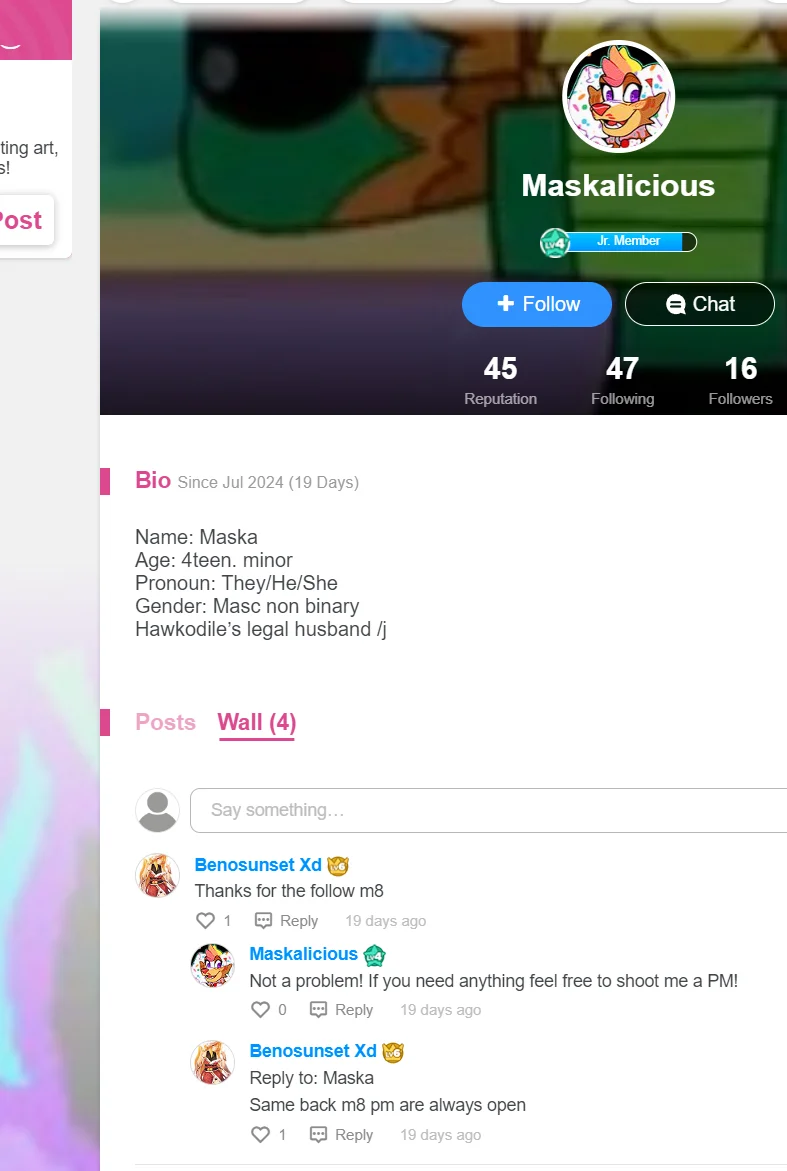The width and height of the screenshot is (787, 1171).
Task: View the 16 Followers list
Action: click(x=740, y=380)
